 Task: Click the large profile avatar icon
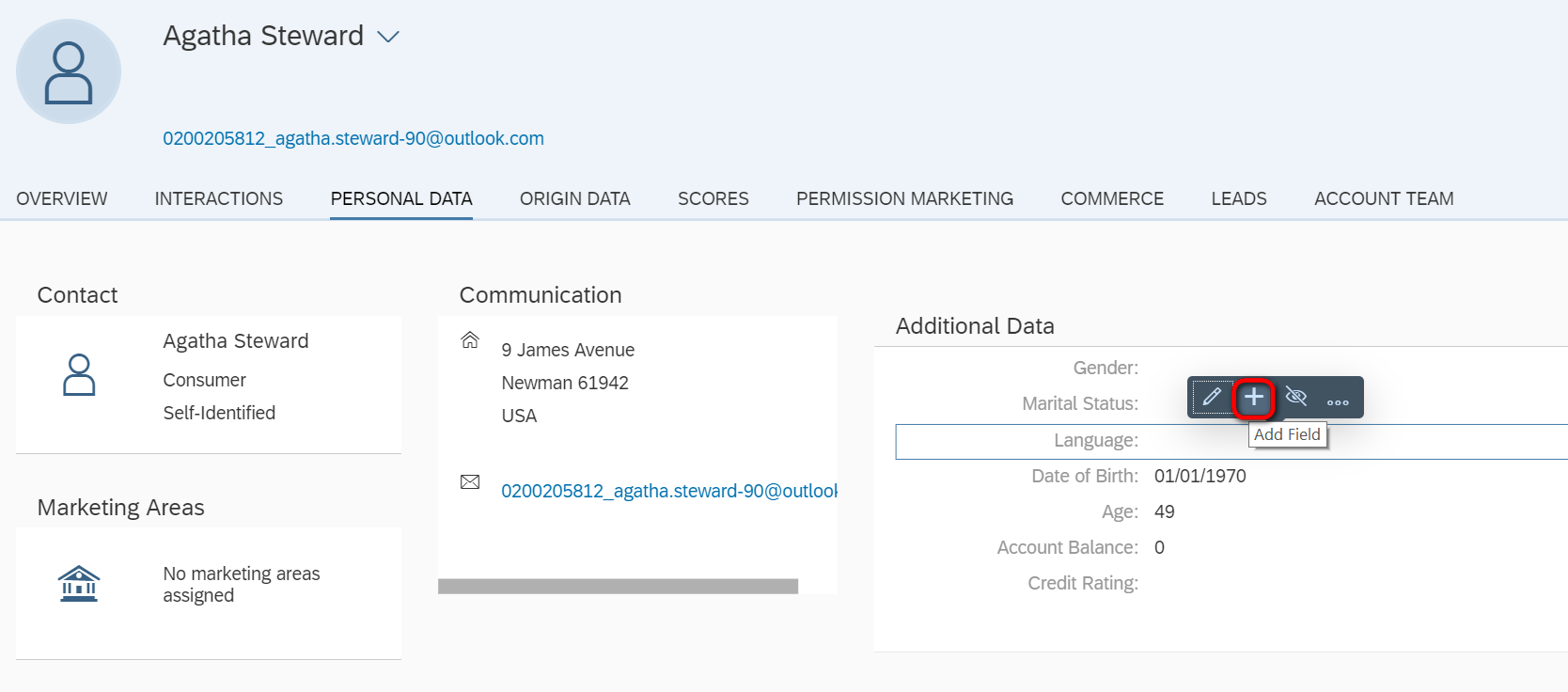[x=69, y=71]
